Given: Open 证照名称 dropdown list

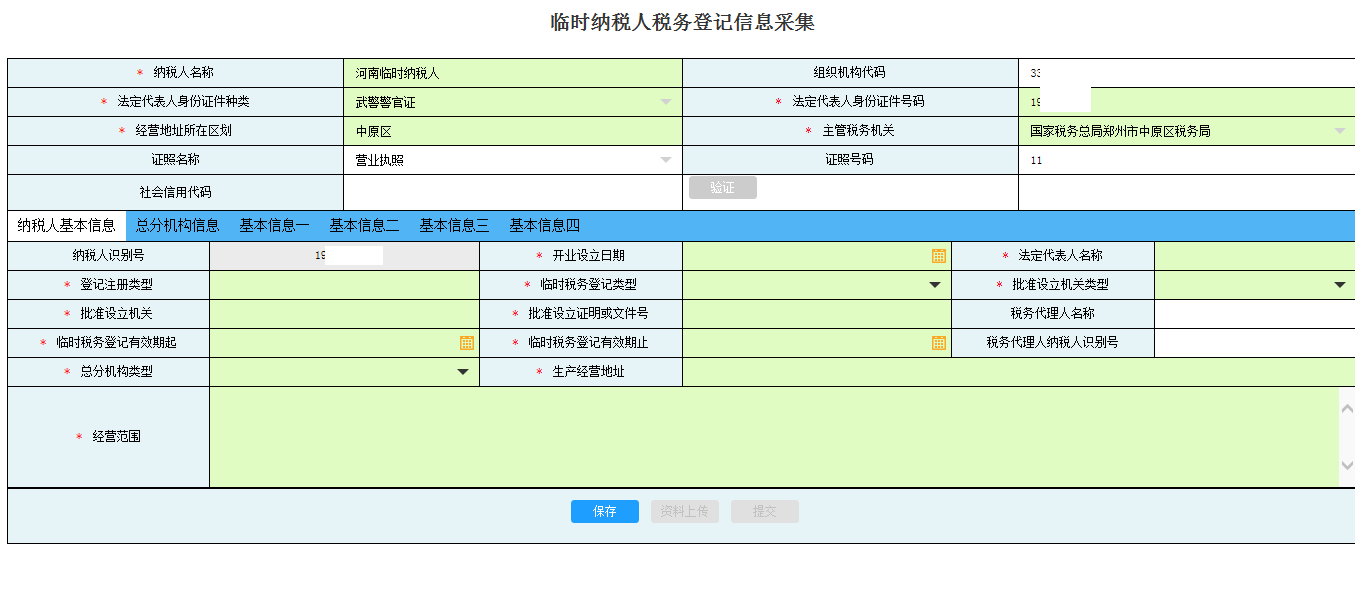Looking at the screenshot, I should coord(666,160).
